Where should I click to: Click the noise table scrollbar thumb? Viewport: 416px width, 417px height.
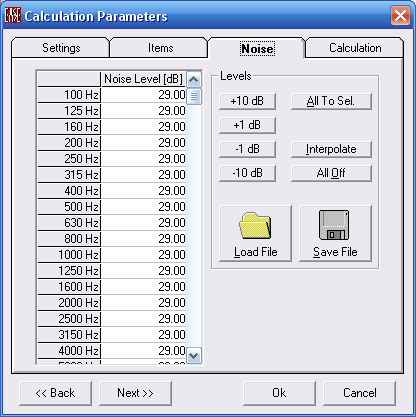click(194, 97)
